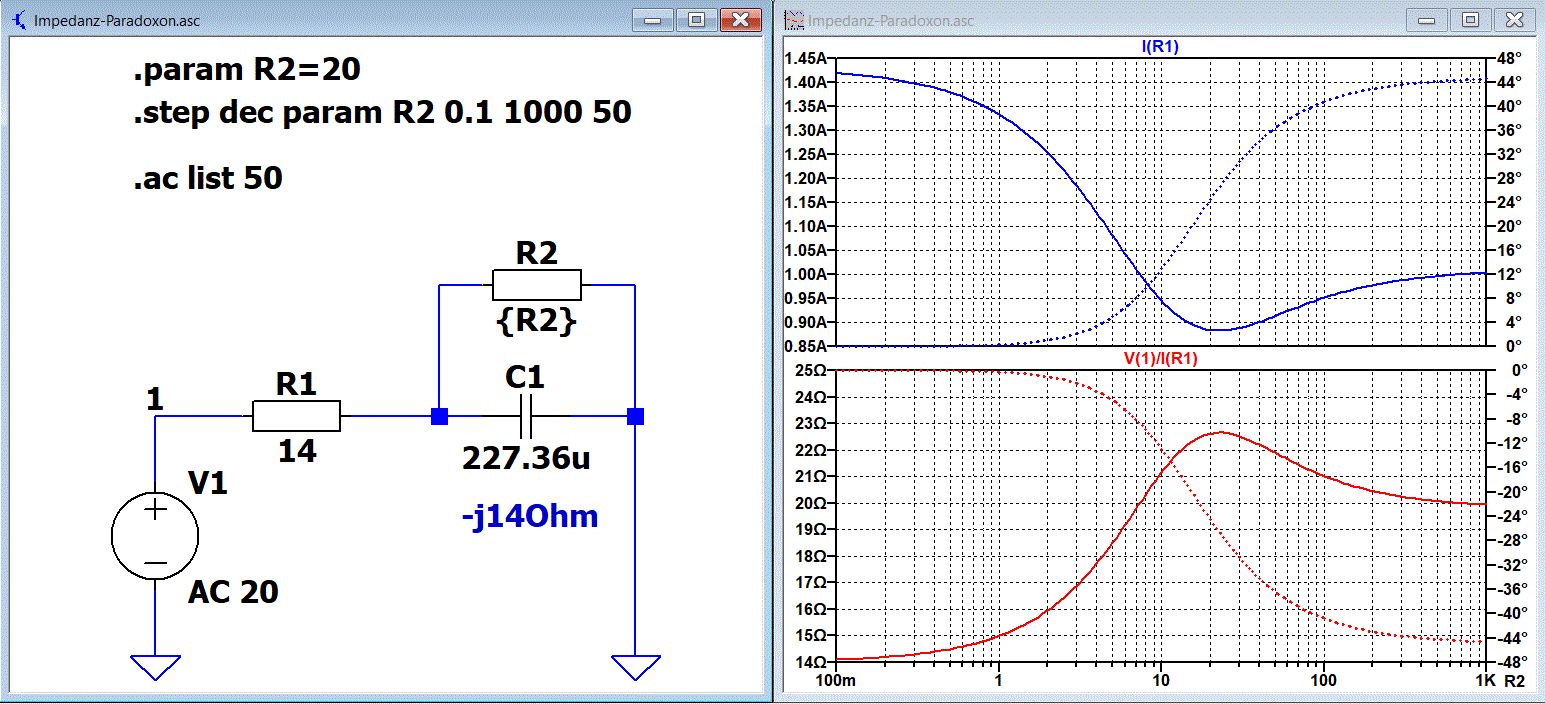Click 48° on upper right phase axis
Viewport: 1545px width, 704px height.
coord(1508,57)
